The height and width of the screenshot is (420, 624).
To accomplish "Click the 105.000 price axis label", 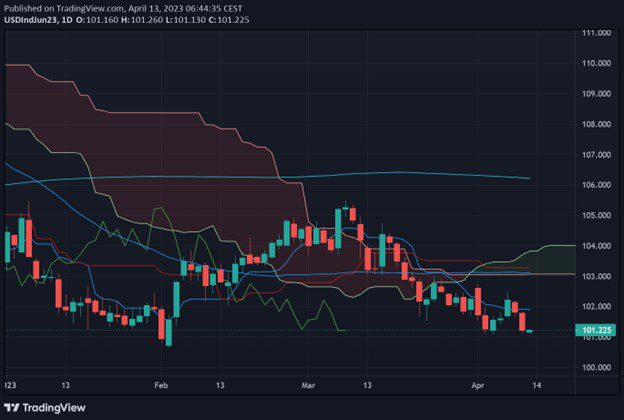I will [x=596, y=215].
